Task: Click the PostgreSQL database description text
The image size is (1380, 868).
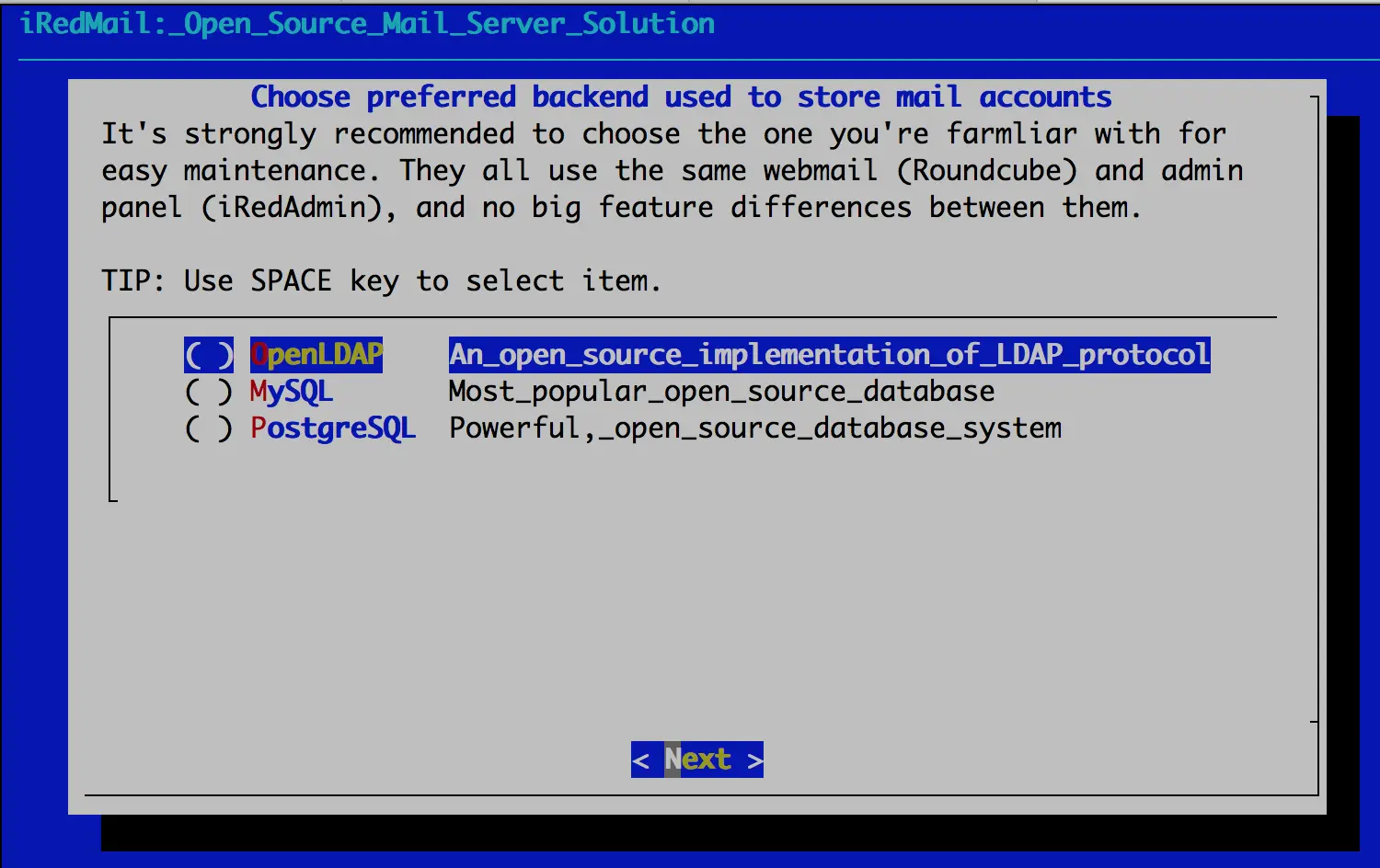Action: tap(754, 428)
